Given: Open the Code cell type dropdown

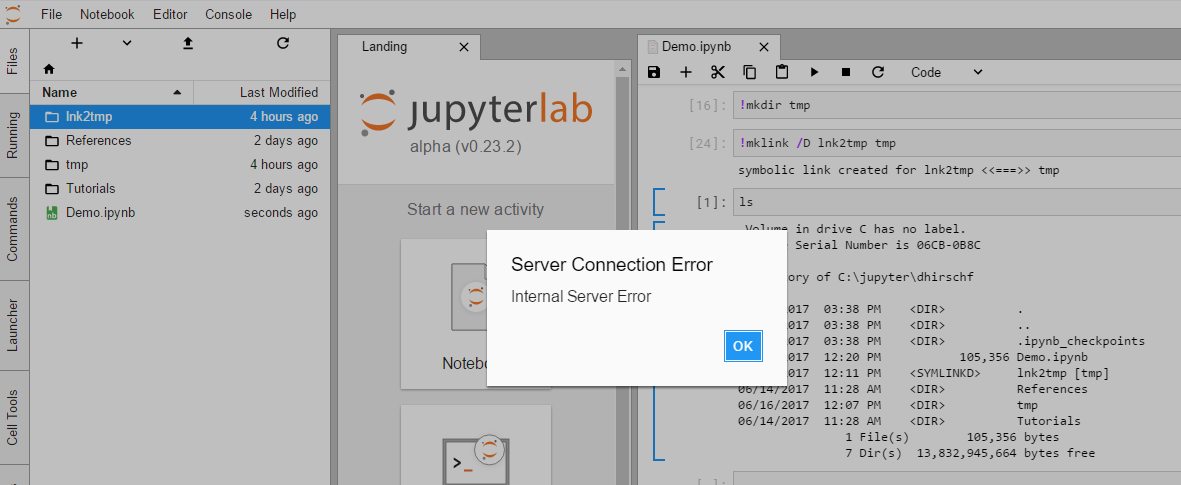Looking at the screenshot, I should point(947,72).
